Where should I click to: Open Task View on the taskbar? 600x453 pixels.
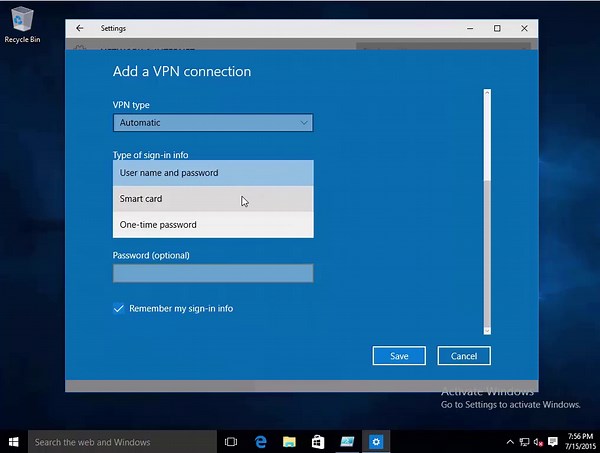[x=231, y=442]
